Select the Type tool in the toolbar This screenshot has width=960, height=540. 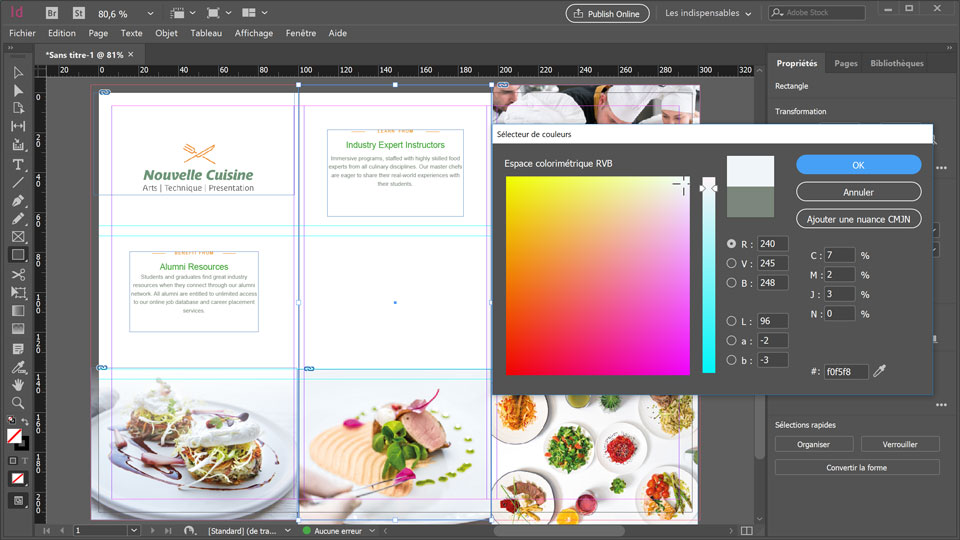point(18,164)
